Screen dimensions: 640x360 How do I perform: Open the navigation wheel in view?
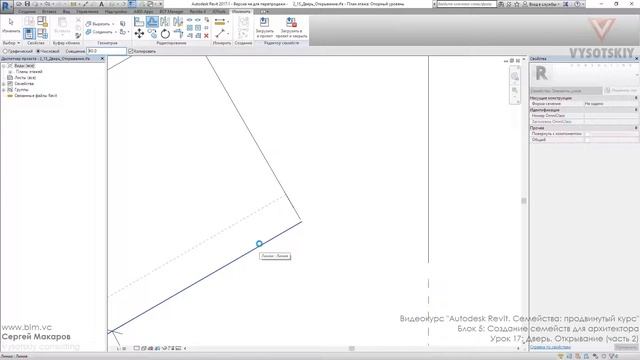coord(515,76)
